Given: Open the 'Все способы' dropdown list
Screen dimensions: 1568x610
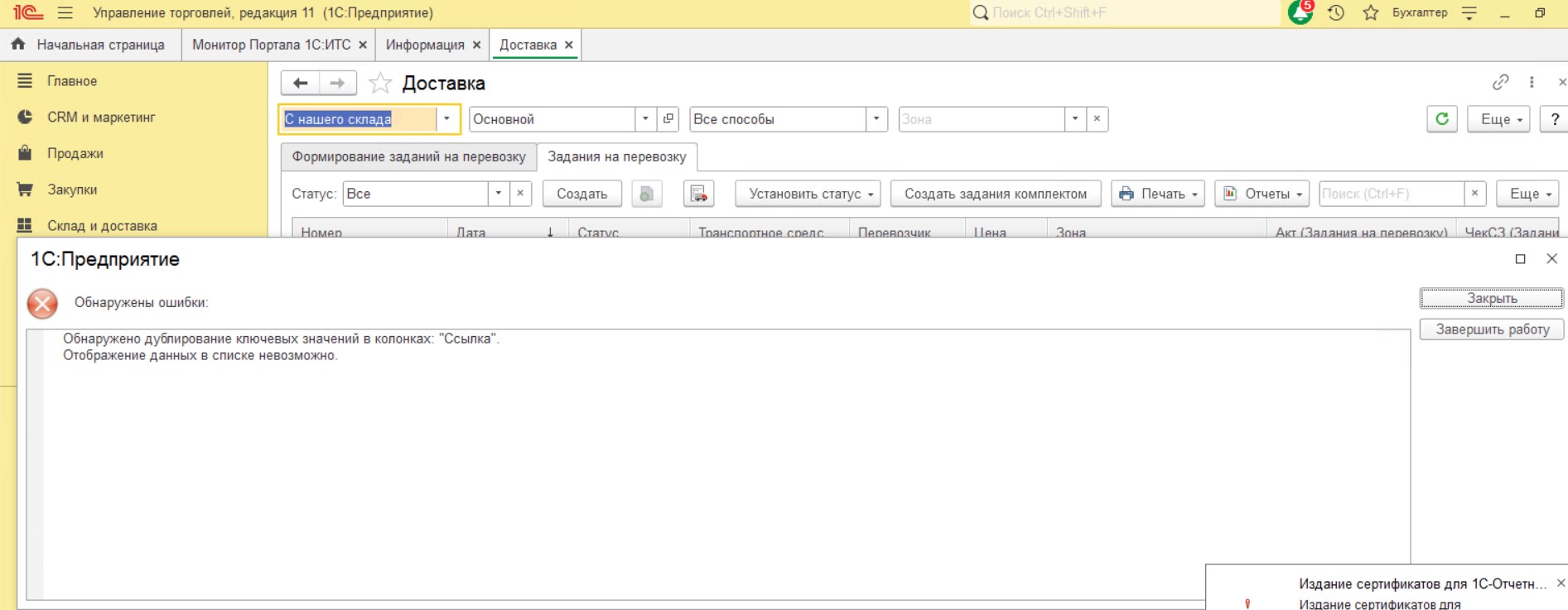Looking at the screenshot, I should pyautogui.click(x=876, y=119).
